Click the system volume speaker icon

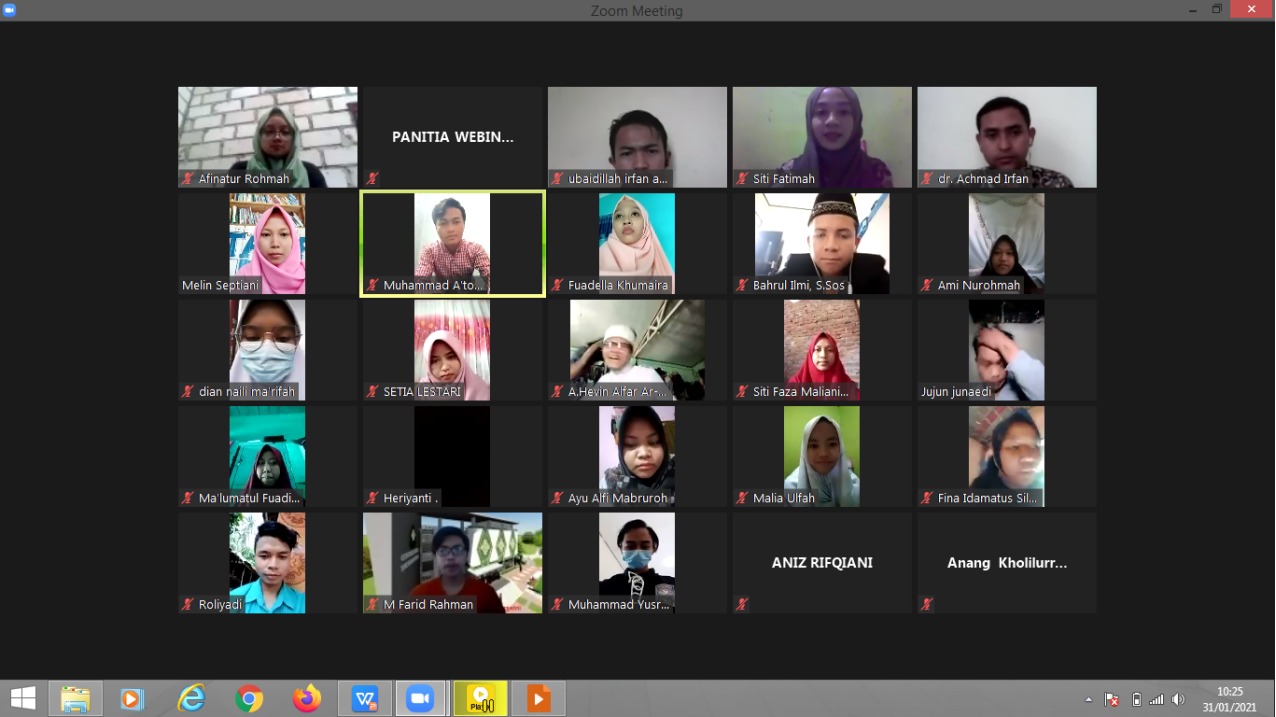(1178, 700)
